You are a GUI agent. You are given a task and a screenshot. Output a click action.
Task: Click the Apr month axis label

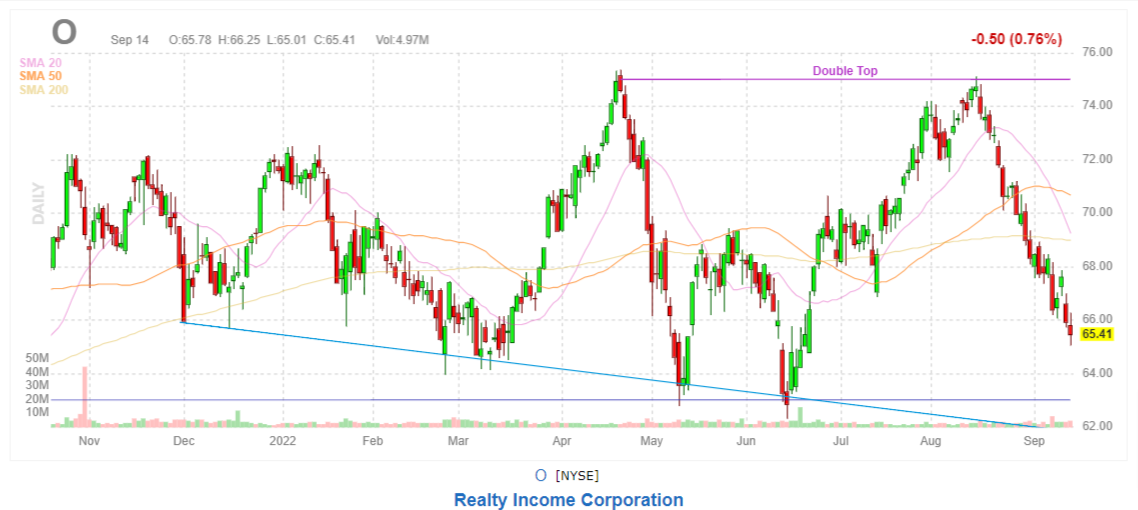coord(560,440)
